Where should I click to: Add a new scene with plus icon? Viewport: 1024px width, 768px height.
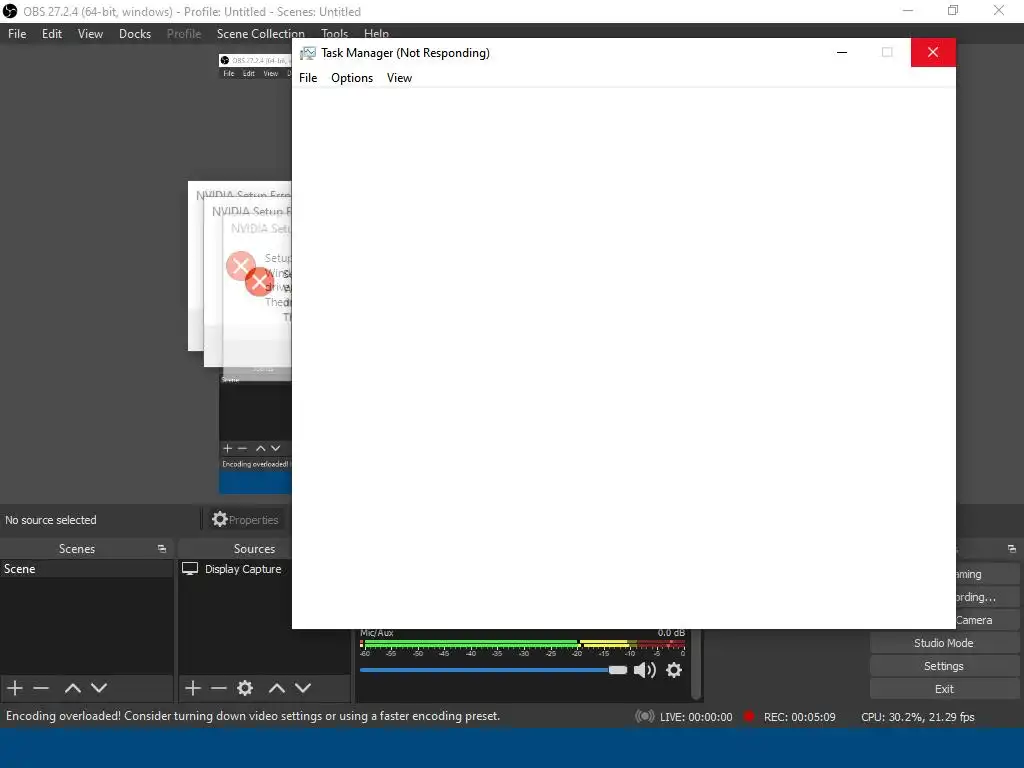click(x=14, y=688)
